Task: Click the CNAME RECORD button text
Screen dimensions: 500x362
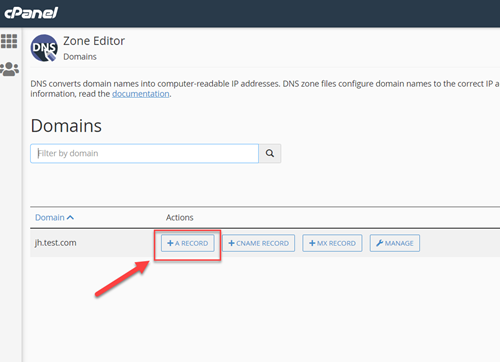Action: click(x=262, y=243)
